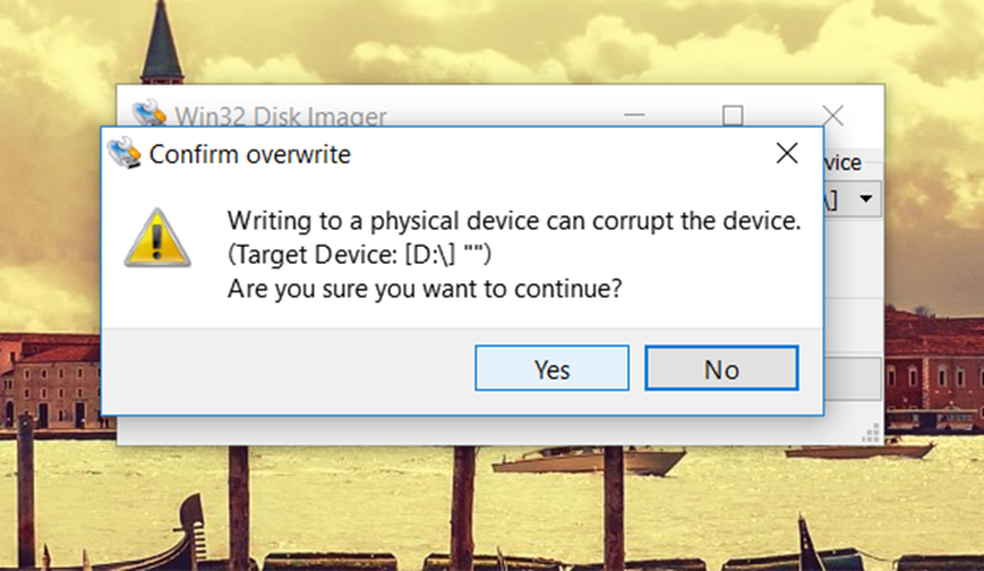Click the partially hidden button behind the dialog

[853, 380]
